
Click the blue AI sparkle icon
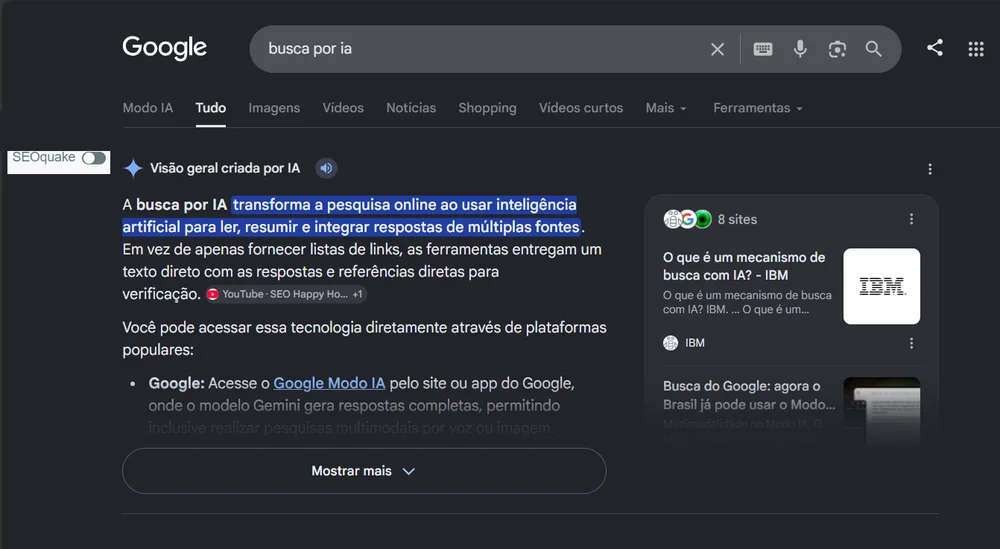[133, 168]
